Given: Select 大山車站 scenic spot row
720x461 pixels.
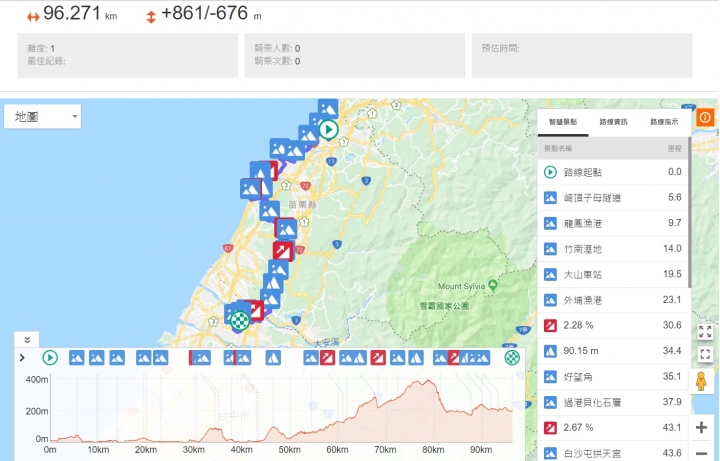Looking at the screenshot, I should coord(613,275).
